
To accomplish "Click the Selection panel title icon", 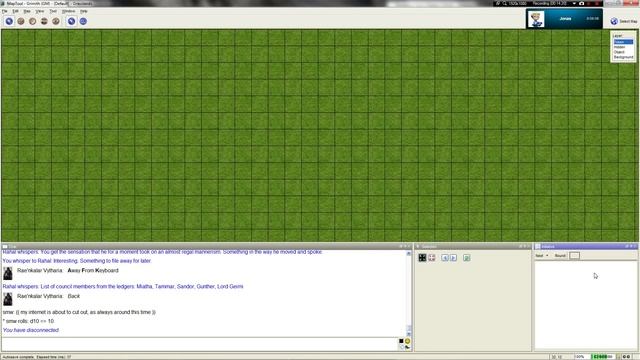I will click(x=418, y=247).
